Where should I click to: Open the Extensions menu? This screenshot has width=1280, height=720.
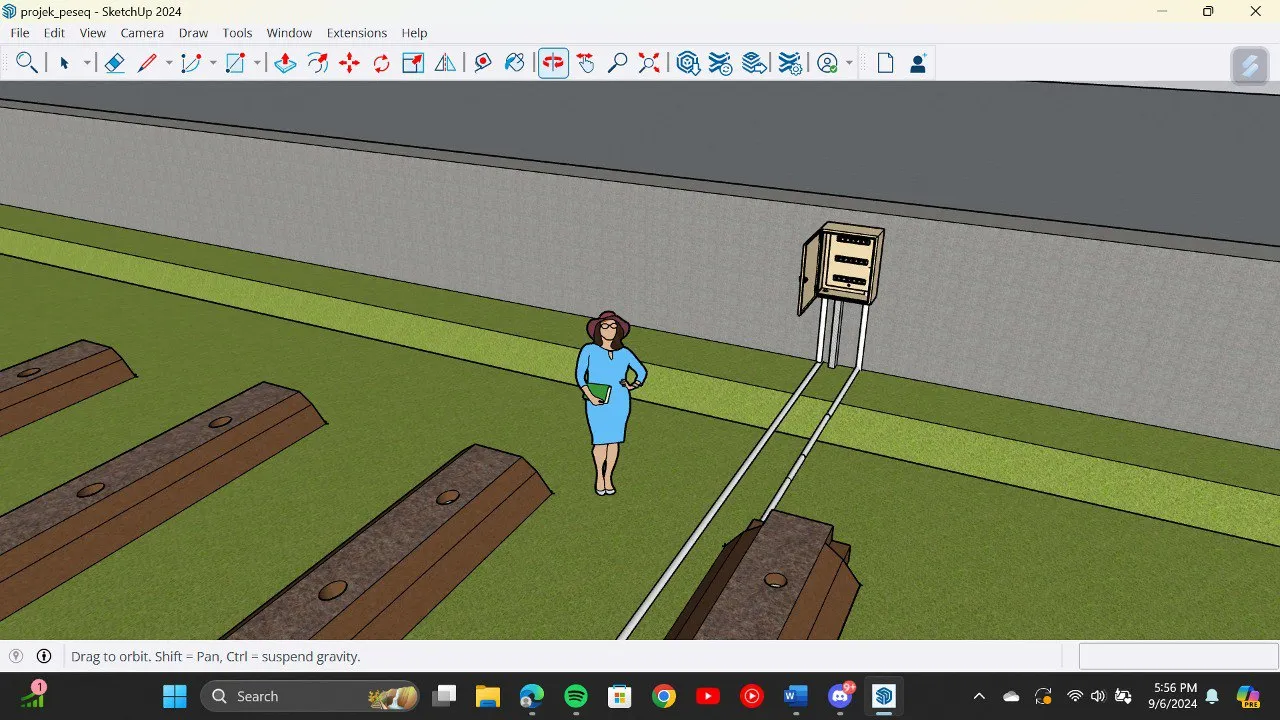357,33
